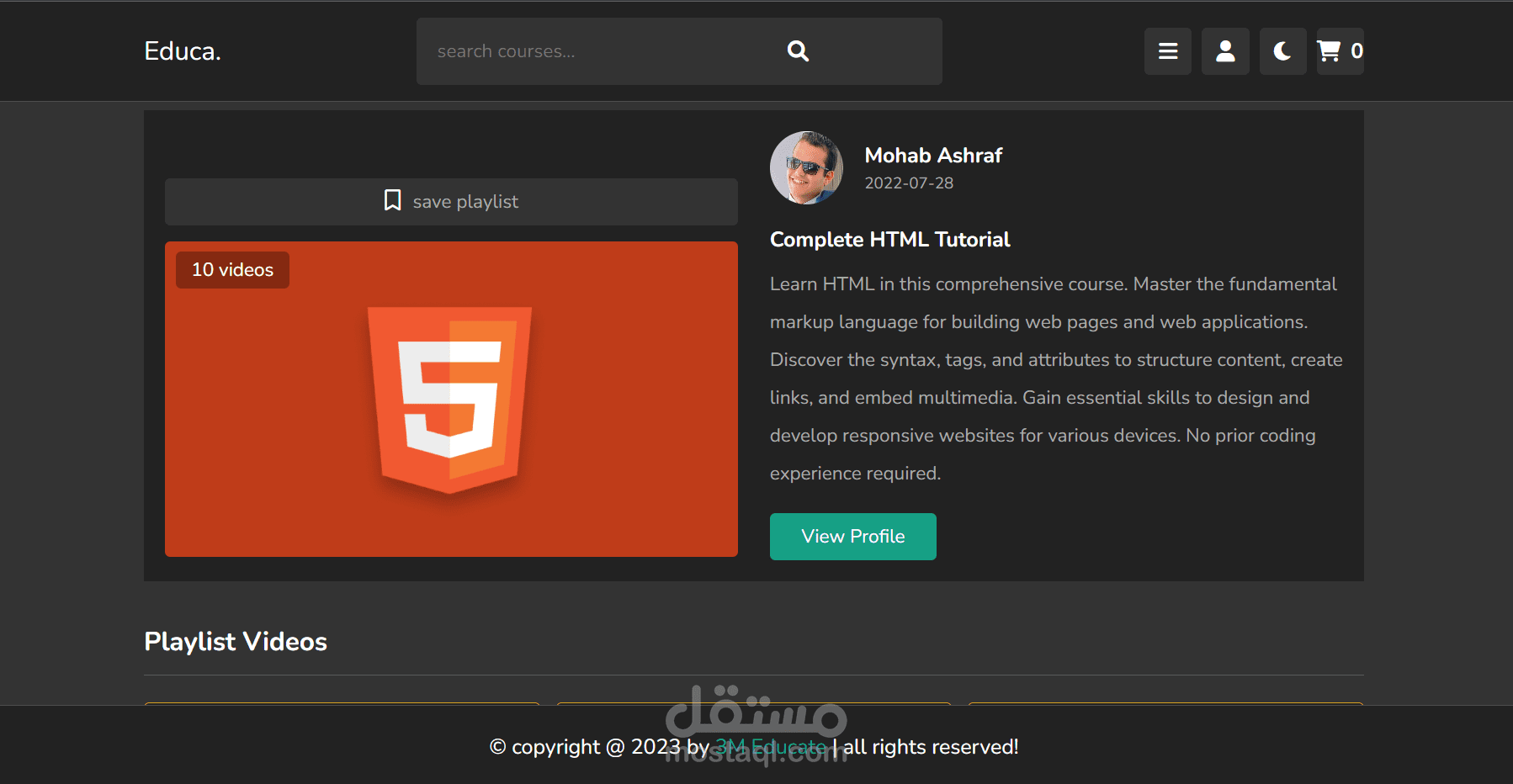The width and height of the screenshot is (1513, 784).
Task: Click the course description paragraph
Action: [x=1056, y=379]
